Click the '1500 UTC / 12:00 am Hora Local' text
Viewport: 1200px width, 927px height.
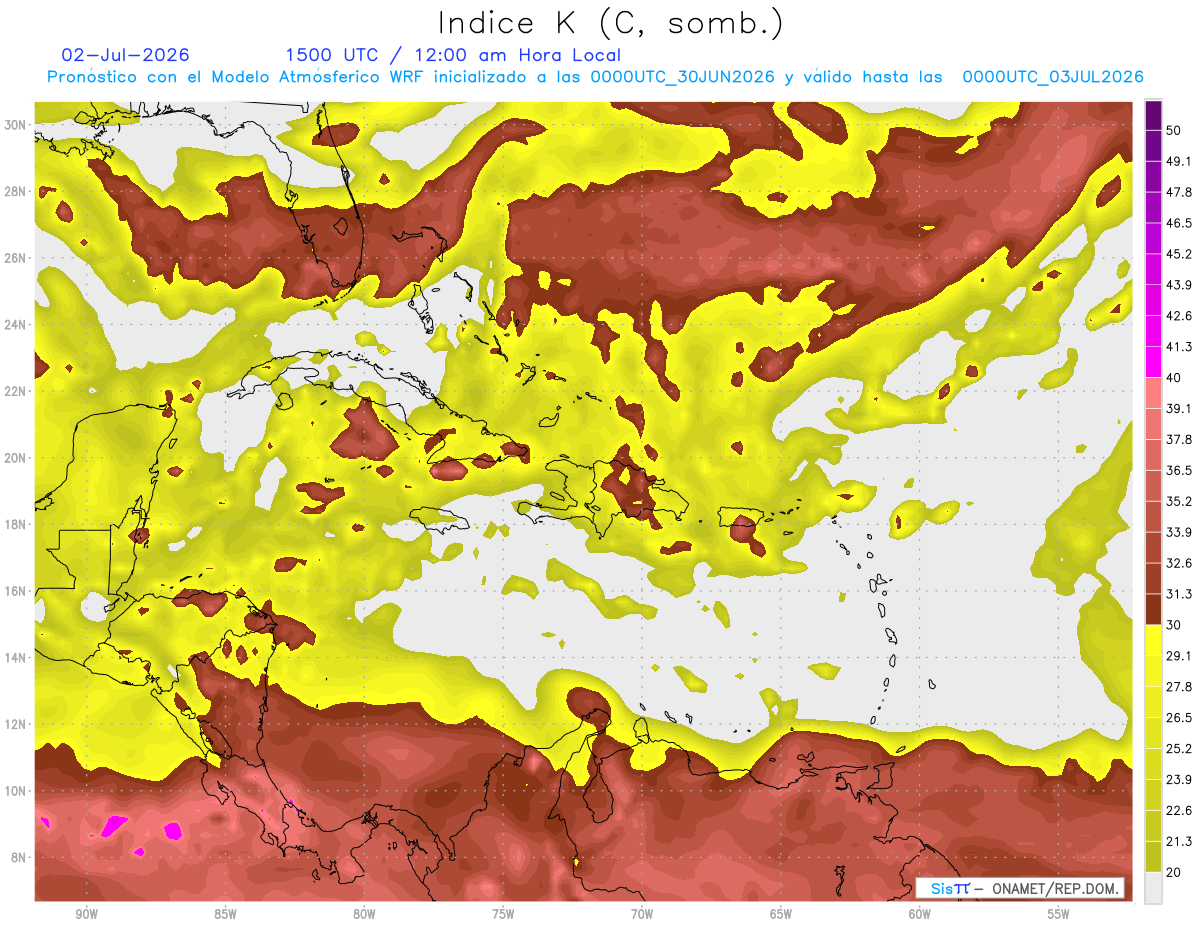(453, 56)
